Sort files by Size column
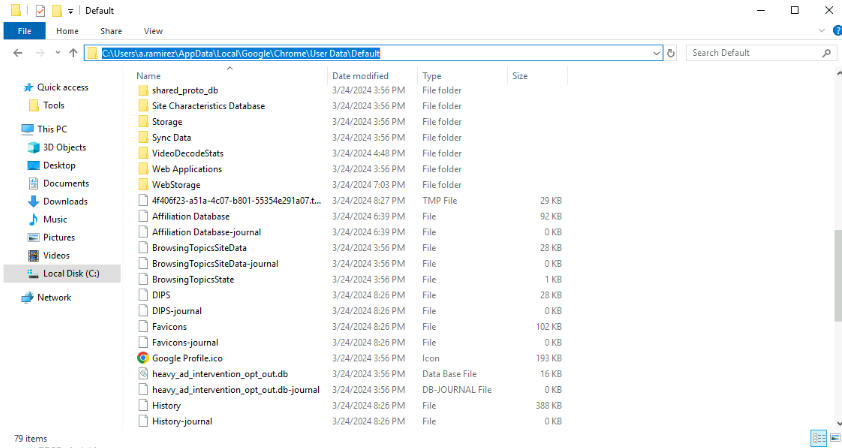The image size is (842, 448). click(520, 76)
